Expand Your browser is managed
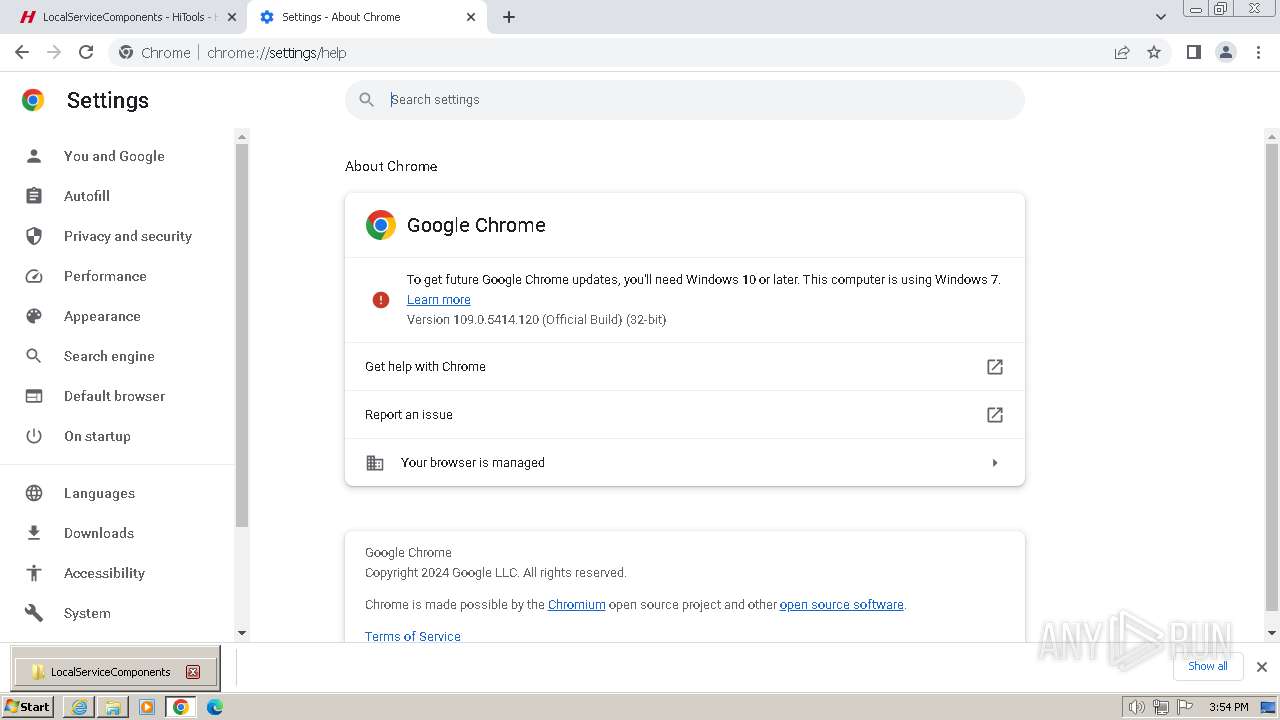The width and height of the screenshot is (1280, 720). click(685, 463)
